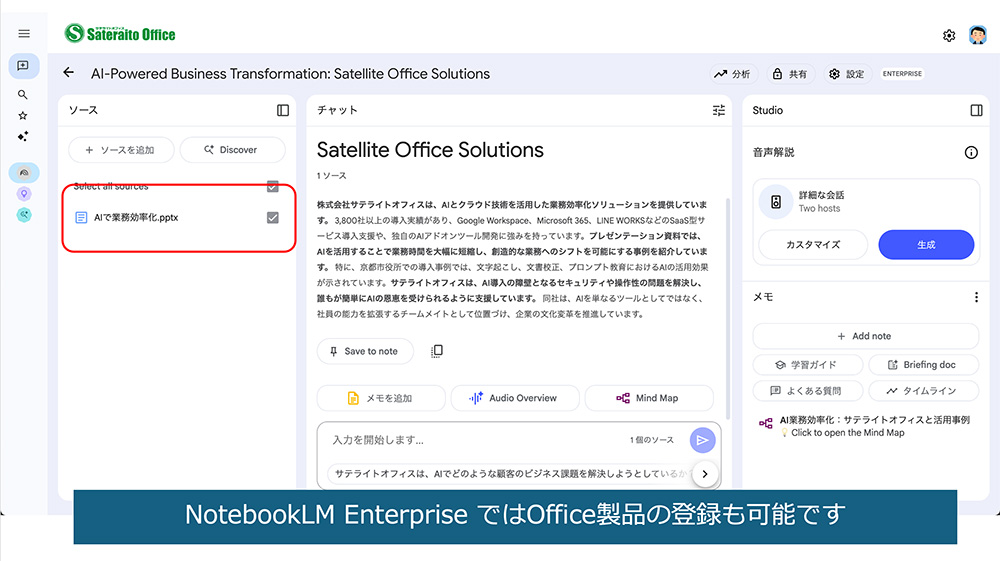Open the three-dot menu in メモ section
The width and height of the screenshot is (1000, 561).
[976, 297]
